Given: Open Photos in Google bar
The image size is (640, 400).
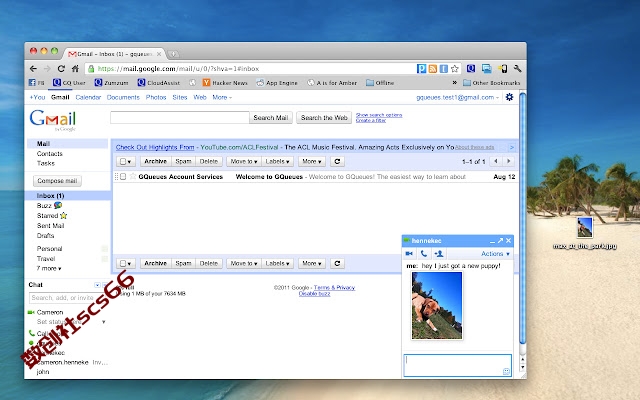Looking at the screenshot, I should pos(156,97).
